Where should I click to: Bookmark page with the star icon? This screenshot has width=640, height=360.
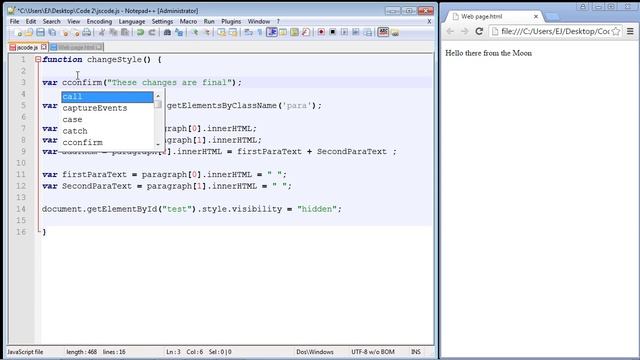[x=616, y=31]
